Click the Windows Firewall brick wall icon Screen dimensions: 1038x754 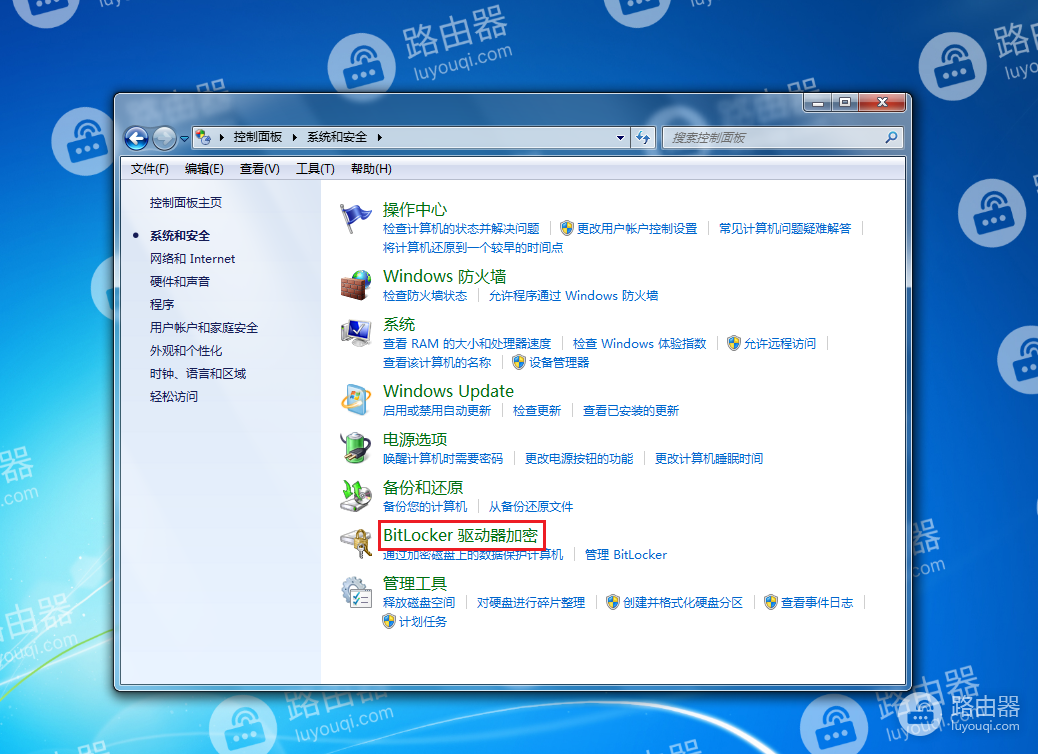356,285
